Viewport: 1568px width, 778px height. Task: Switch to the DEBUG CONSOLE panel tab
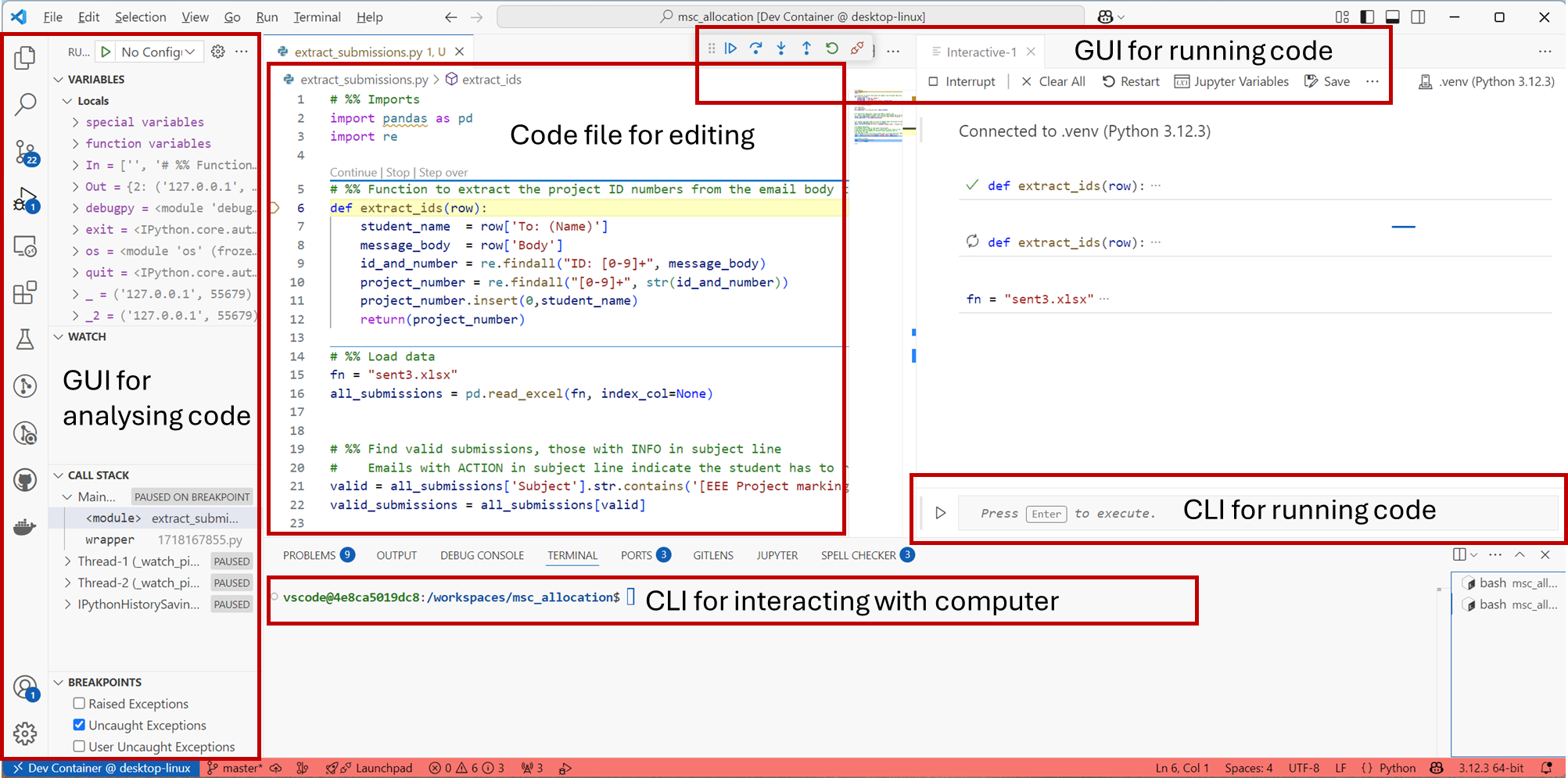click(x=482, y=555)
